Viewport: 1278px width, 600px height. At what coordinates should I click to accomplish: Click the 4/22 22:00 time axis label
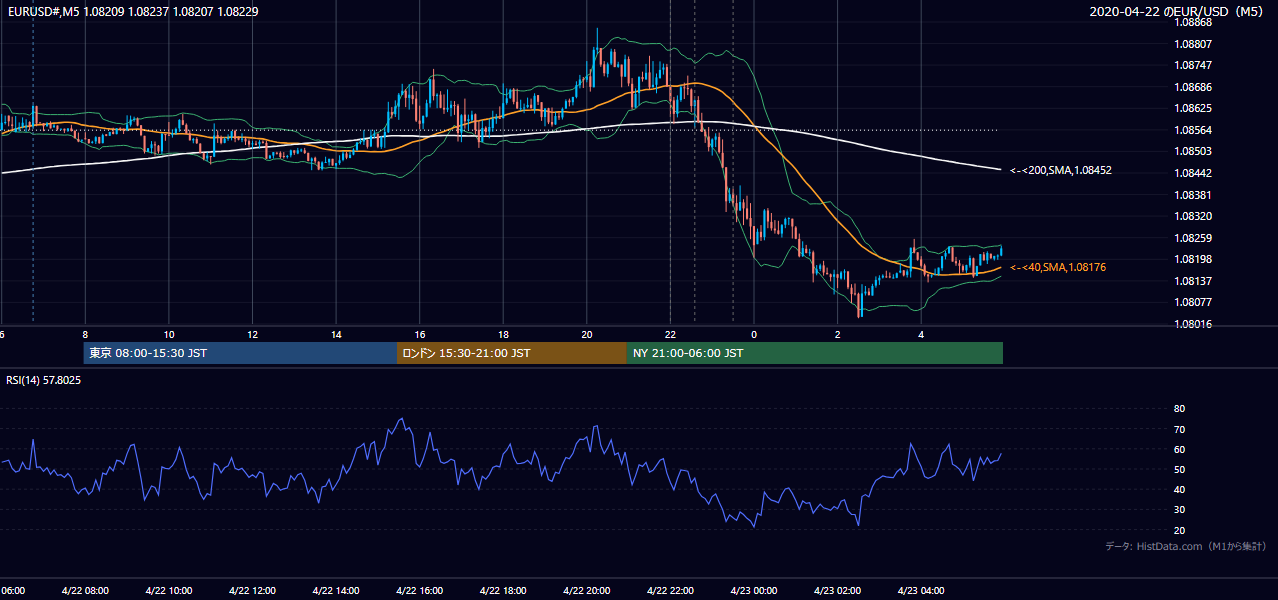point(670,591)
